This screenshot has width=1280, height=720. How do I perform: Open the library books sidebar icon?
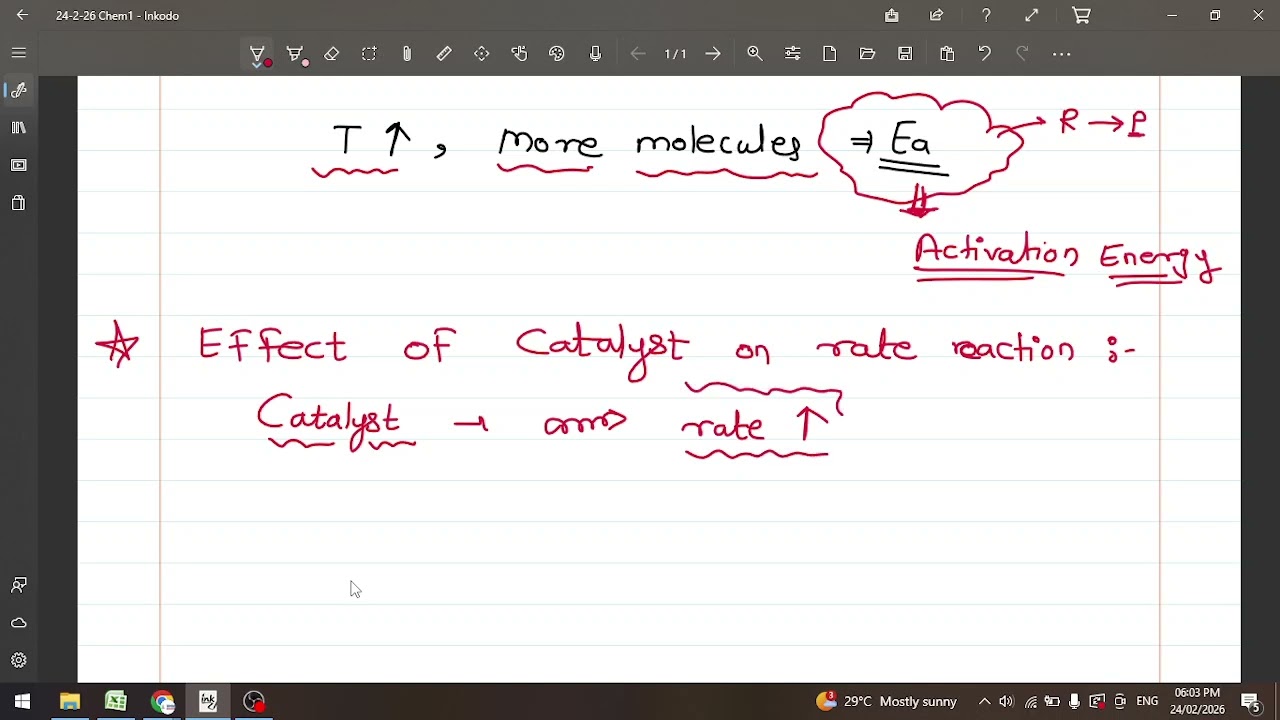(x=19, y=128)
